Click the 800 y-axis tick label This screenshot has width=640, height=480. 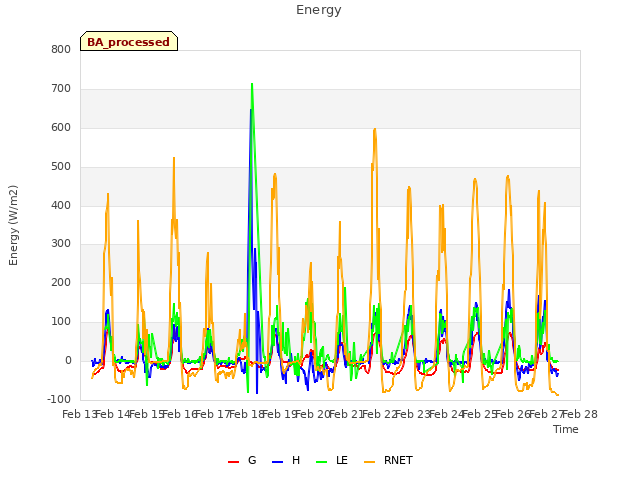click(61, 50)
